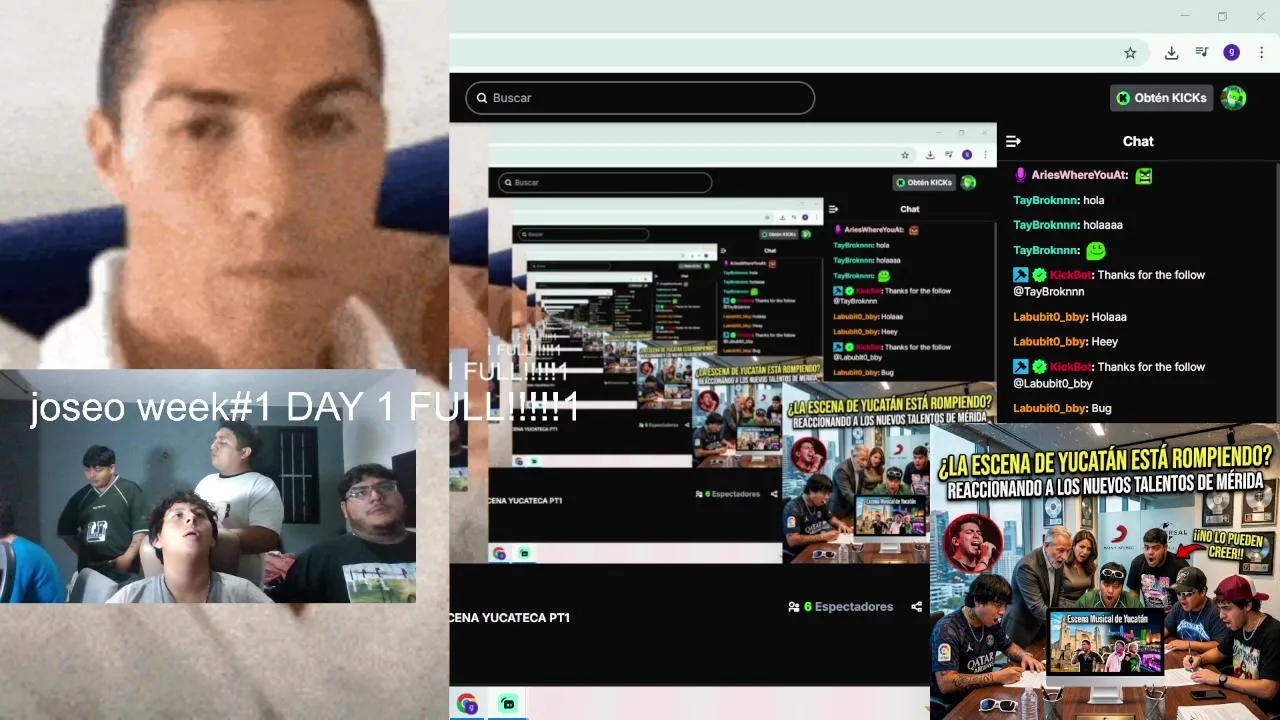The width and height of the screenshot is (1280, 720).
Task: Open Labubit0_bby's name on the 'Holaaa' message
Action: point(1050,317)
